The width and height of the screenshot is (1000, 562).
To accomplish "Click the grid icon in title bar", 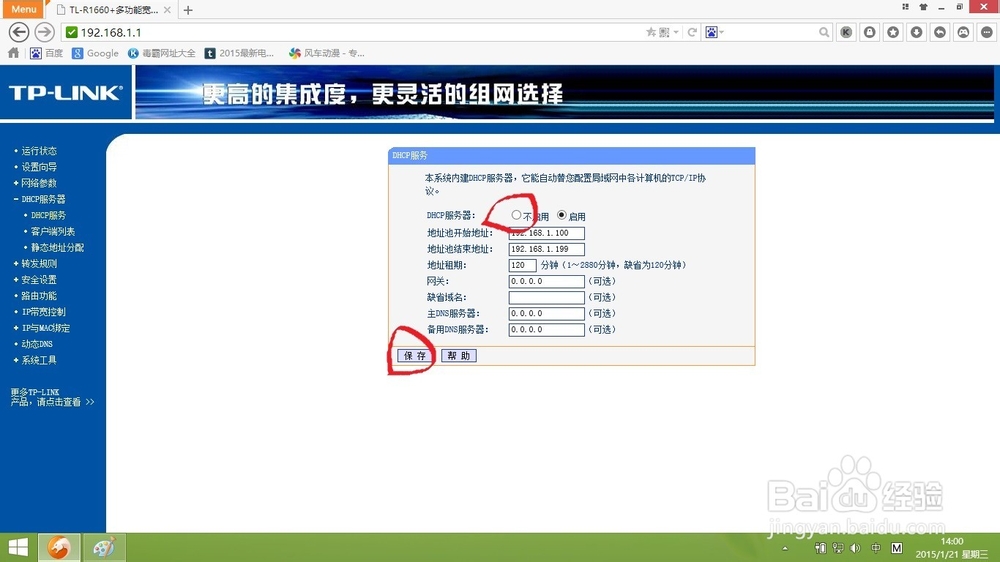I will click(905, 7).
